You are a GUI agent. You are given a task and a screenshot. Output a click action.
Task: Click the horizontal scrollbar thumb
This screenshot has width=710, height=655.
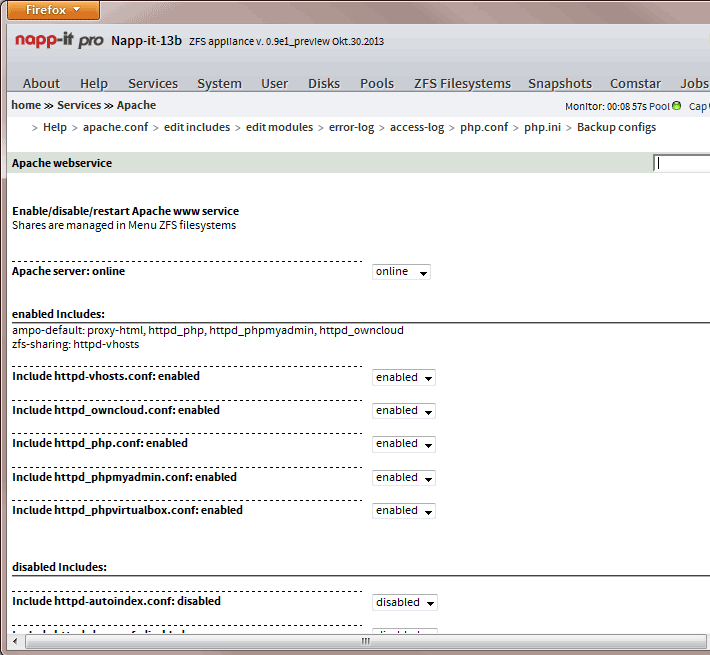pos(366,641)
